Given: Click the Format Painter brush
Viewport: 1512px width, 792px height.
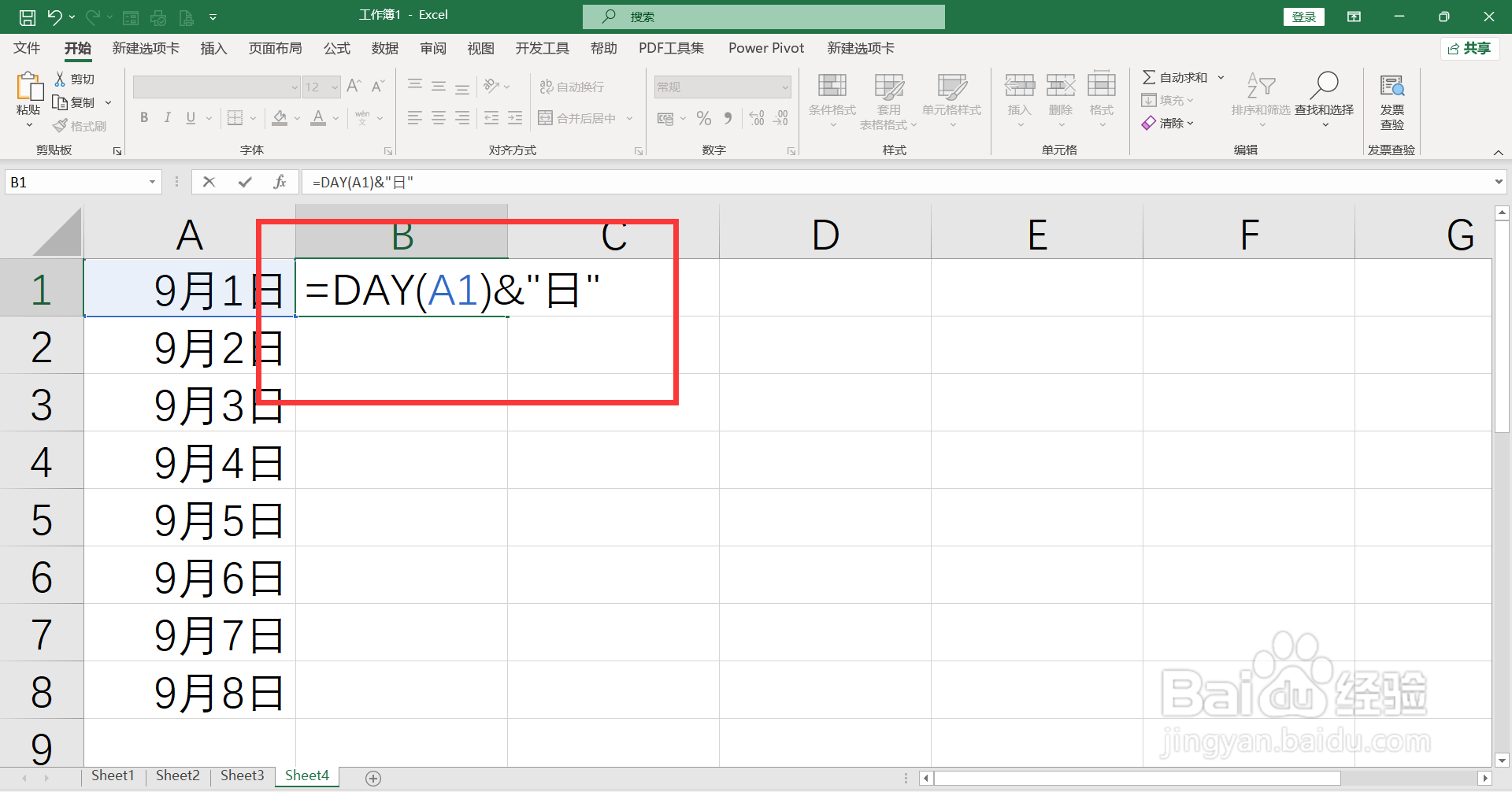Looking at the screenshot, I should point(60,126).
